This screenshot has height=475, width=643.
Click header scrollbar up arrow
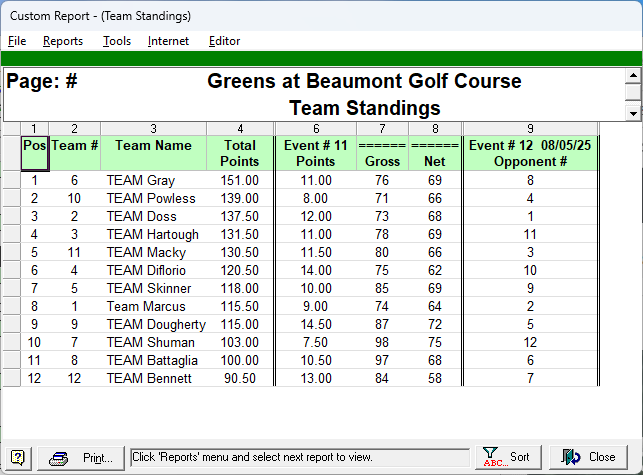tap(632, 75)
